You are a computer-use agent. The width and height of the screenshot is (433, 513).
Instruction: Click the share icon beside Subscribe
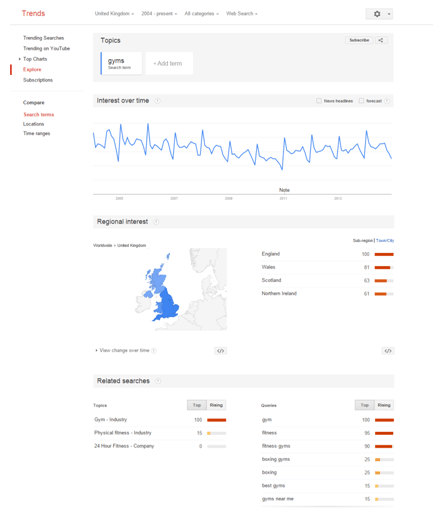tap(380, 40)
